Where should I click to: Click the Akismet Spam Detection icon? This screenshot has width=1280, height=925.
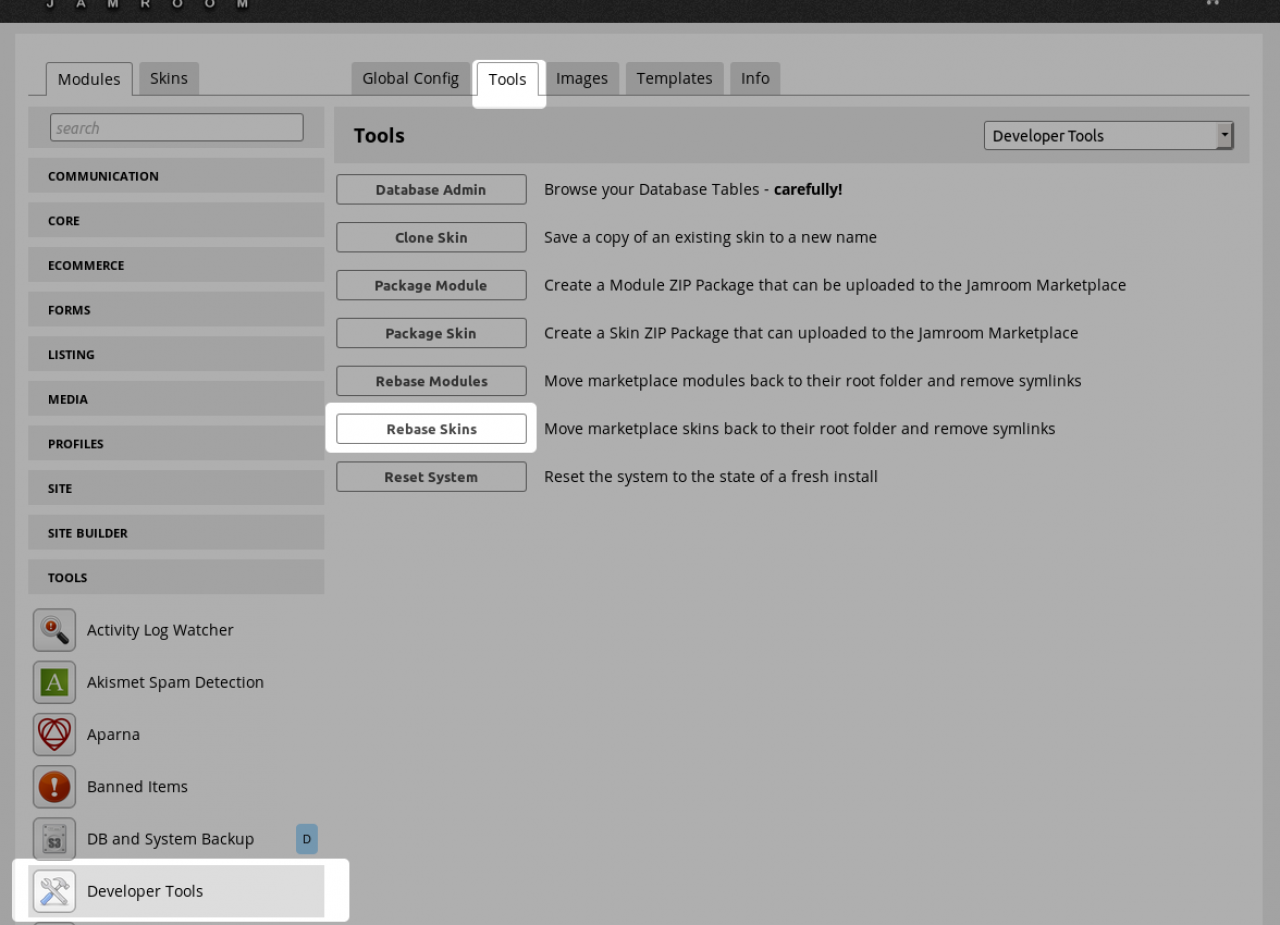54,682
